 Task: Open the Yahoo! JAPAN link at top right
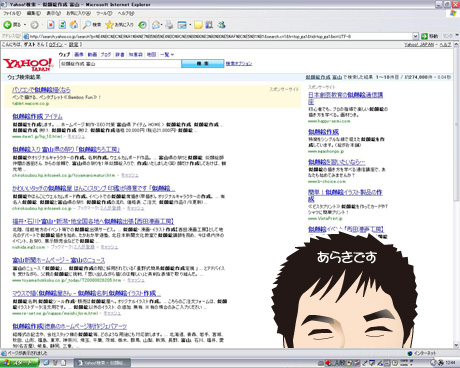click(419, 44)
